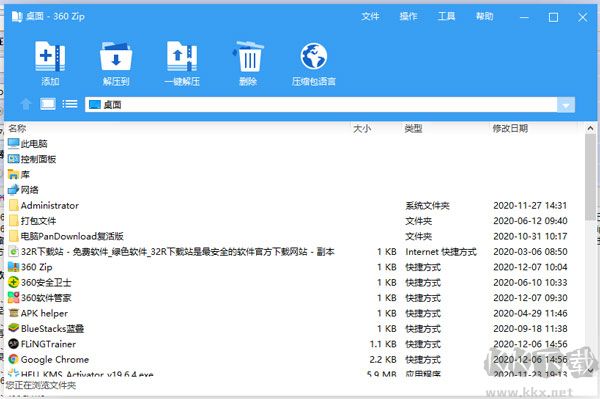600x399 pixels.
Task: Click the date 2020-04-29 11:46
Action: 530,313
